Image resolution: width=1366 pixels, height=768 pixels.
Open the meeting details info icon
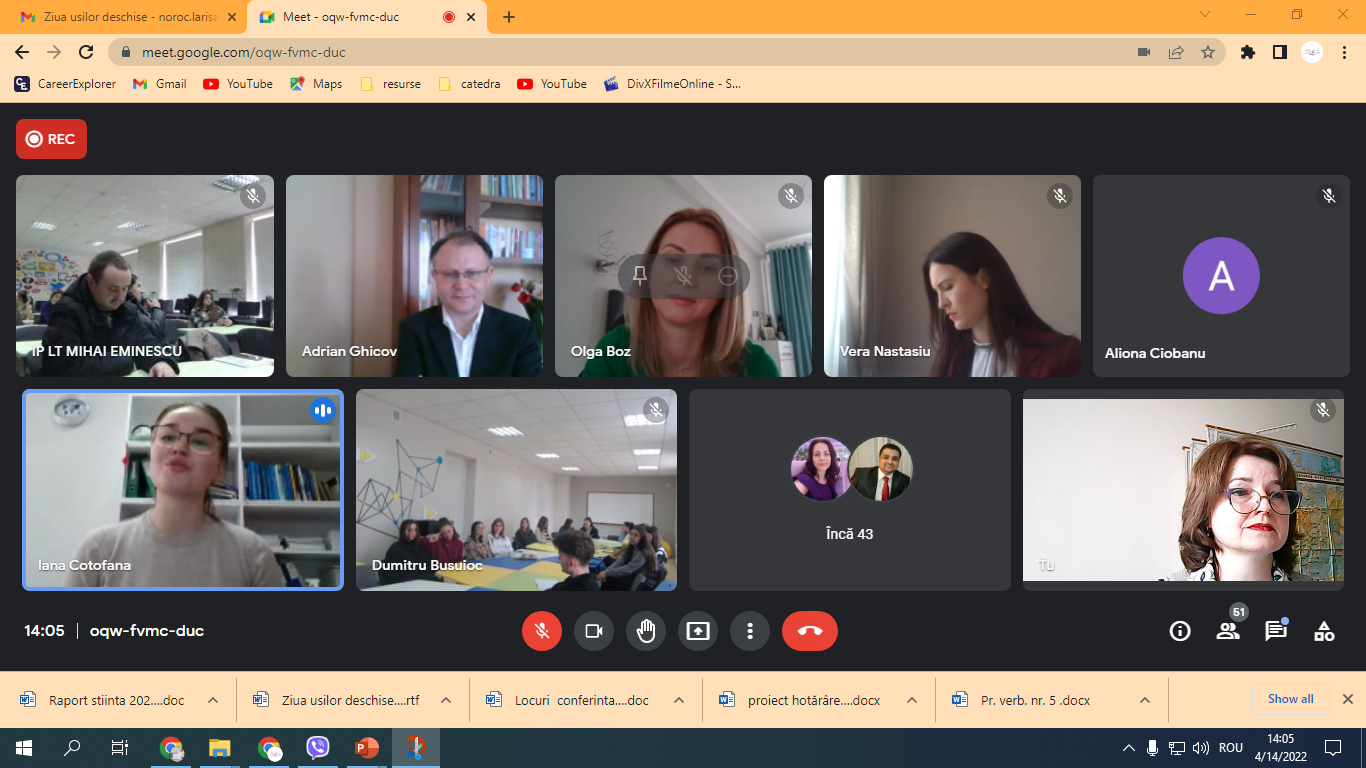pos(1180,631)
